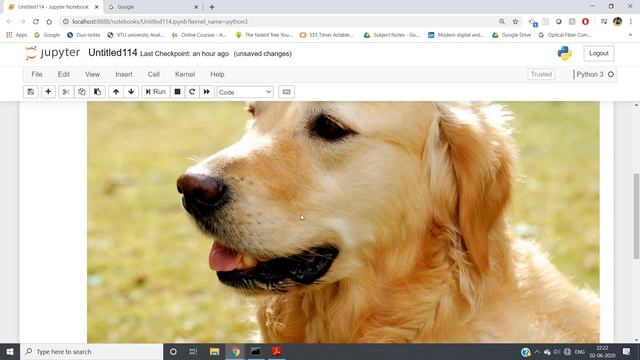Open Adobe Acrobat from the taskbar
The width and height of the screenshot is (640, 360).
(x=277, y=351)
